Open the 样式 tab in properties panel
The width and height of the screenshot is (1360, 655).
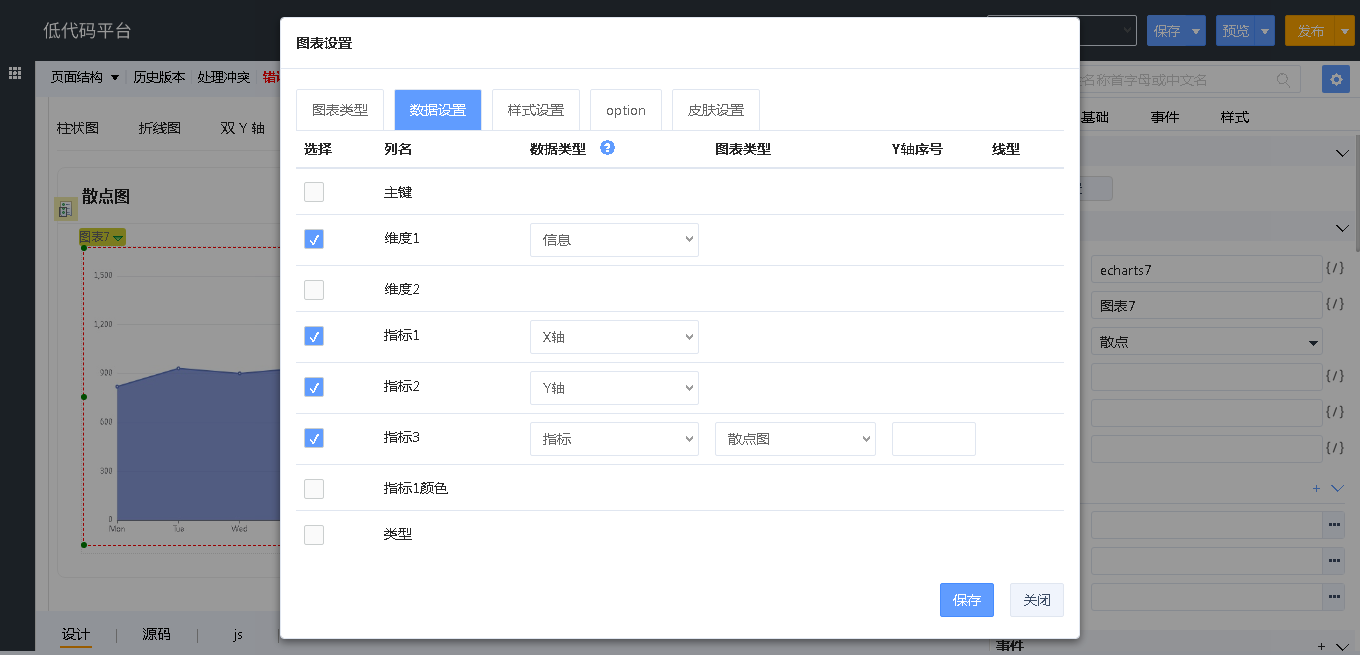(1235, 117)
